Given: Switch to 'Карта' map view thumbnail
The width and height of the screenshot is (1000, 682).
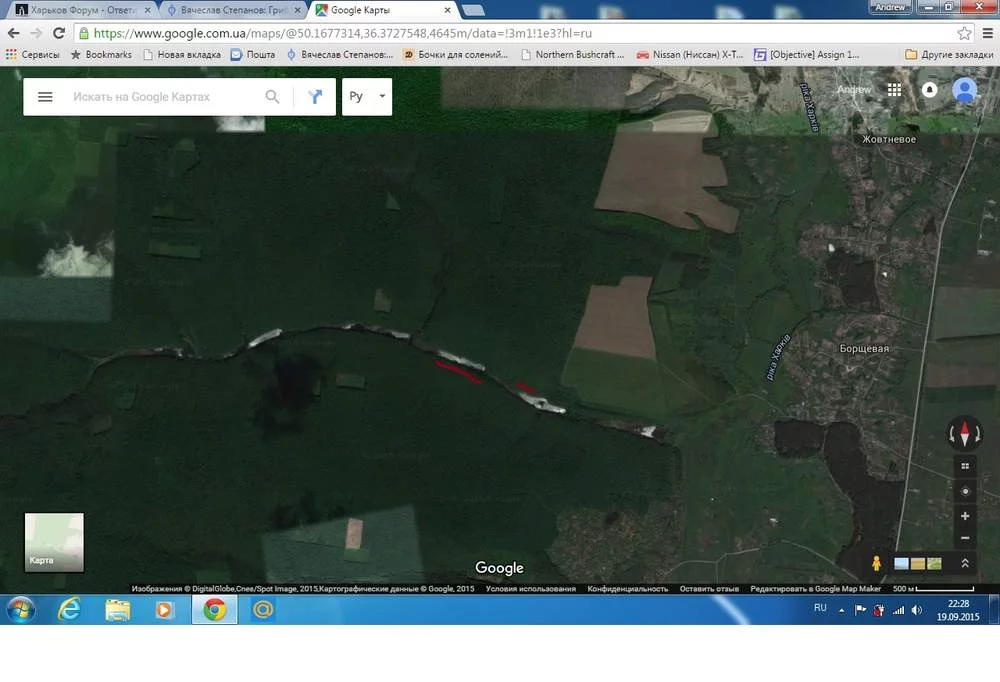Looking at the screenshot, I should click(x=54, y=542).
